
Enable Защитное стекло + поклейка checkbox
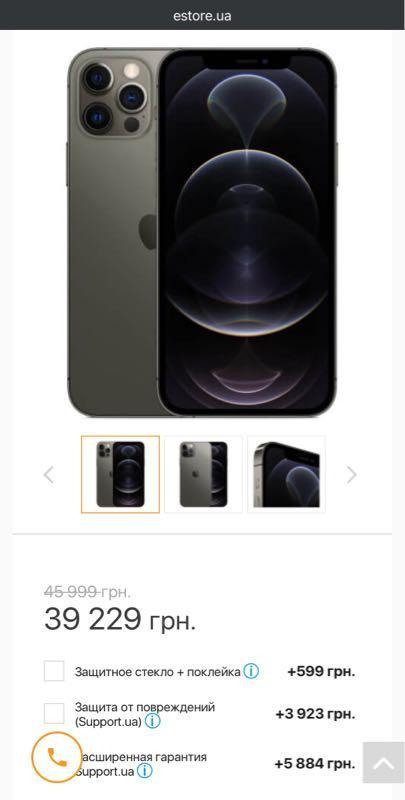click(54, 671)
